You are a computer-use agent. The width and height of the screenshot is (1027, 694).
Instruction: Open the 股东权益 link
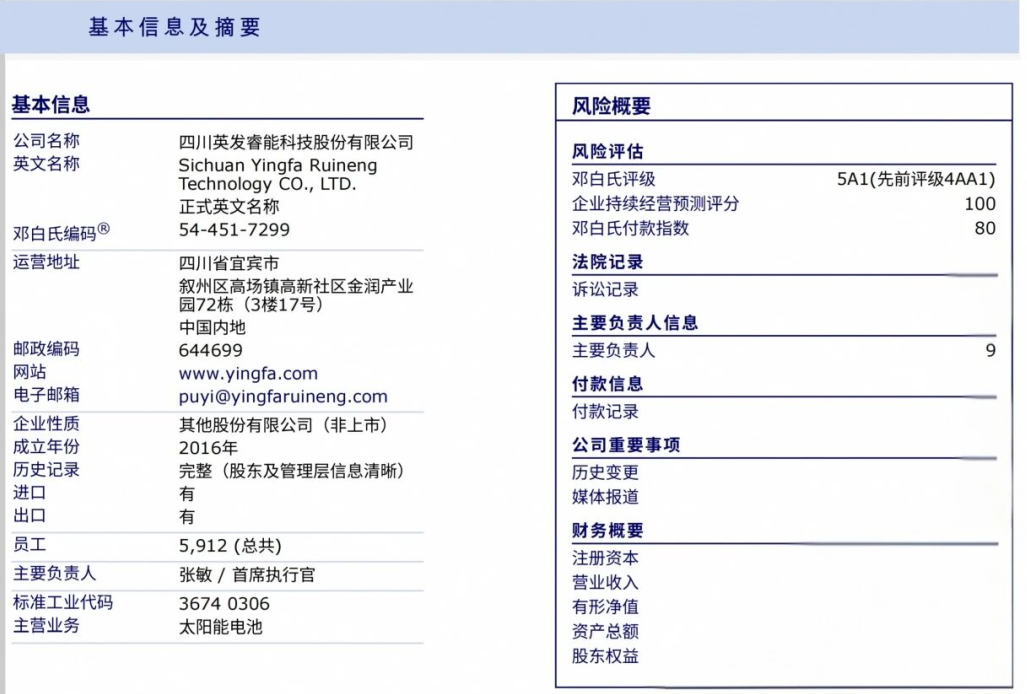[x=605, y=656]
